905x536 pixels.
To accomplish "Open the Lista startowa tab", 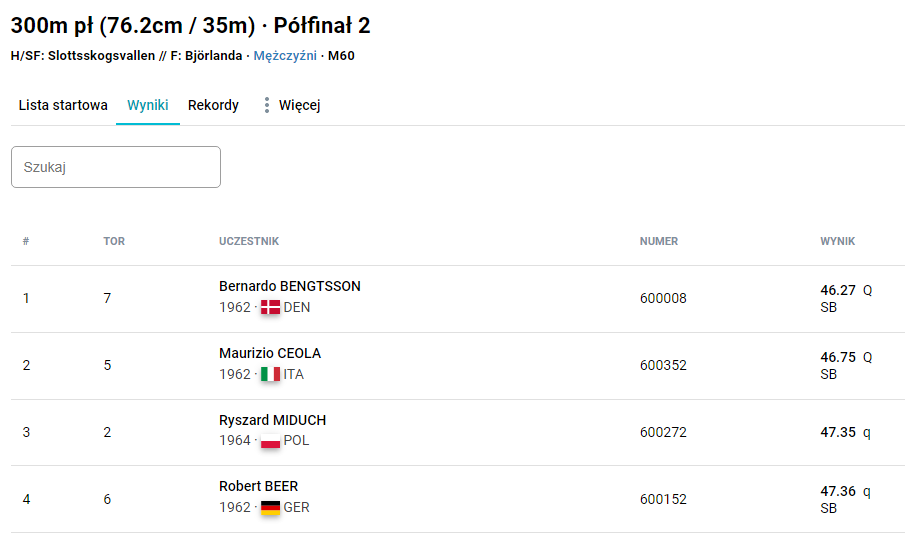I will [63, 105].
